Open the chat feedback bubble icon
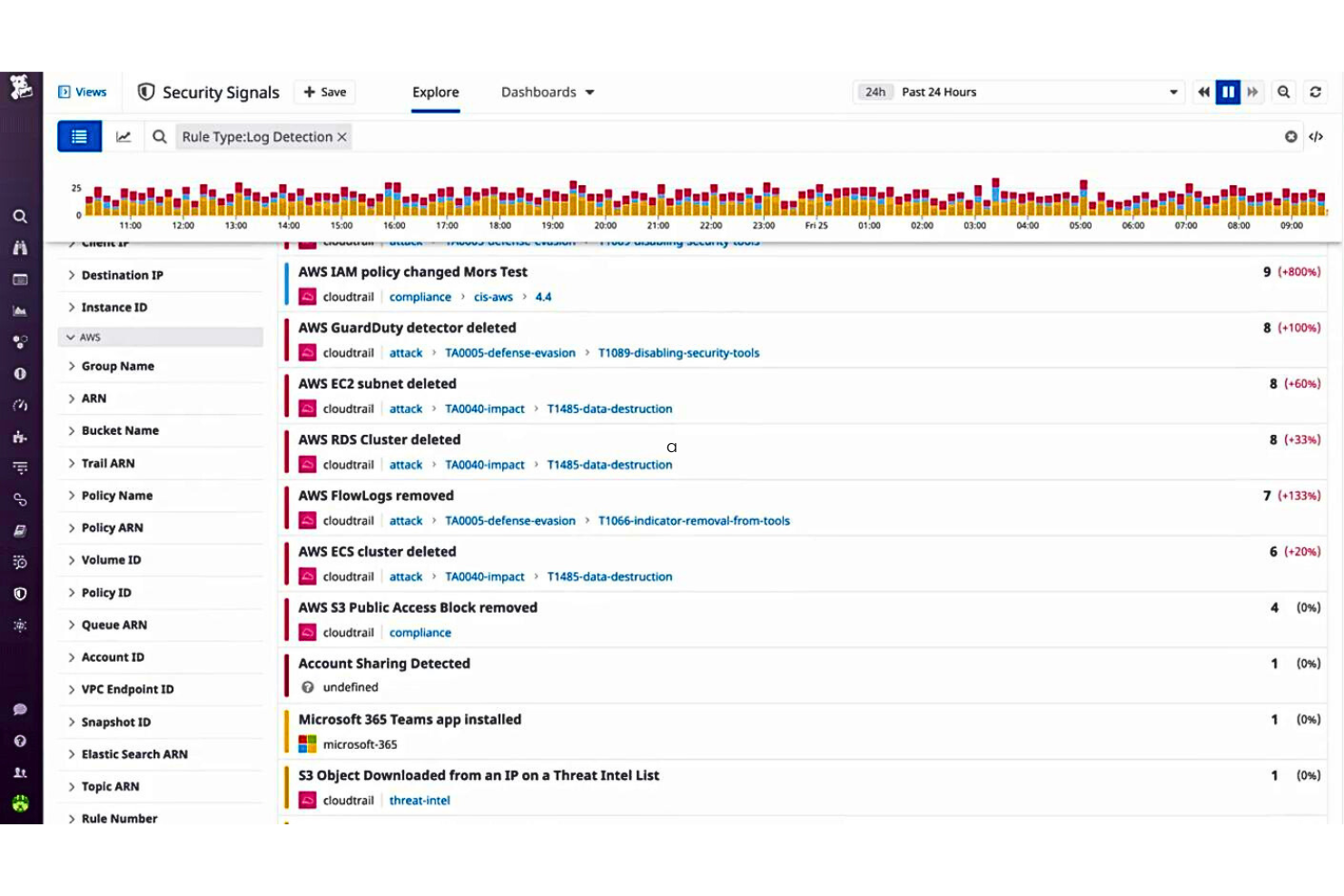1344x896 pixels. 19,709
